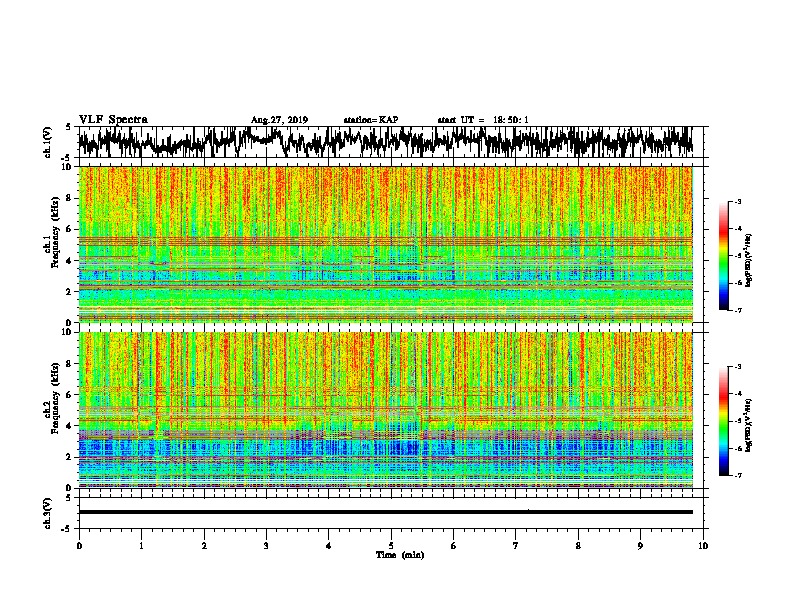Click the time axis tick label "0"

79,546
